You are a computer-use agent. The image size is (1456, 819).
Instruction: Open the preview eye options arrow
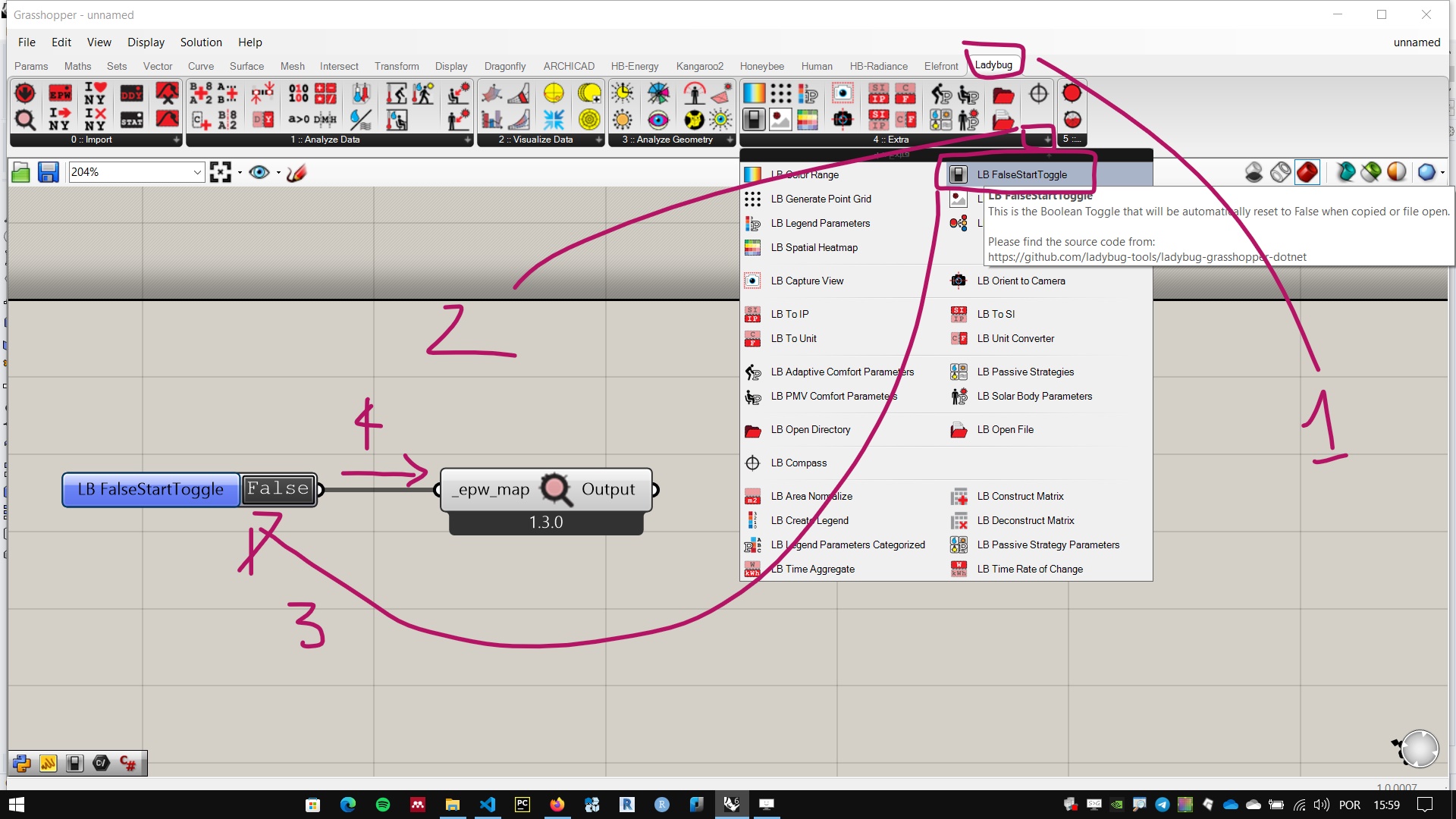278,173
